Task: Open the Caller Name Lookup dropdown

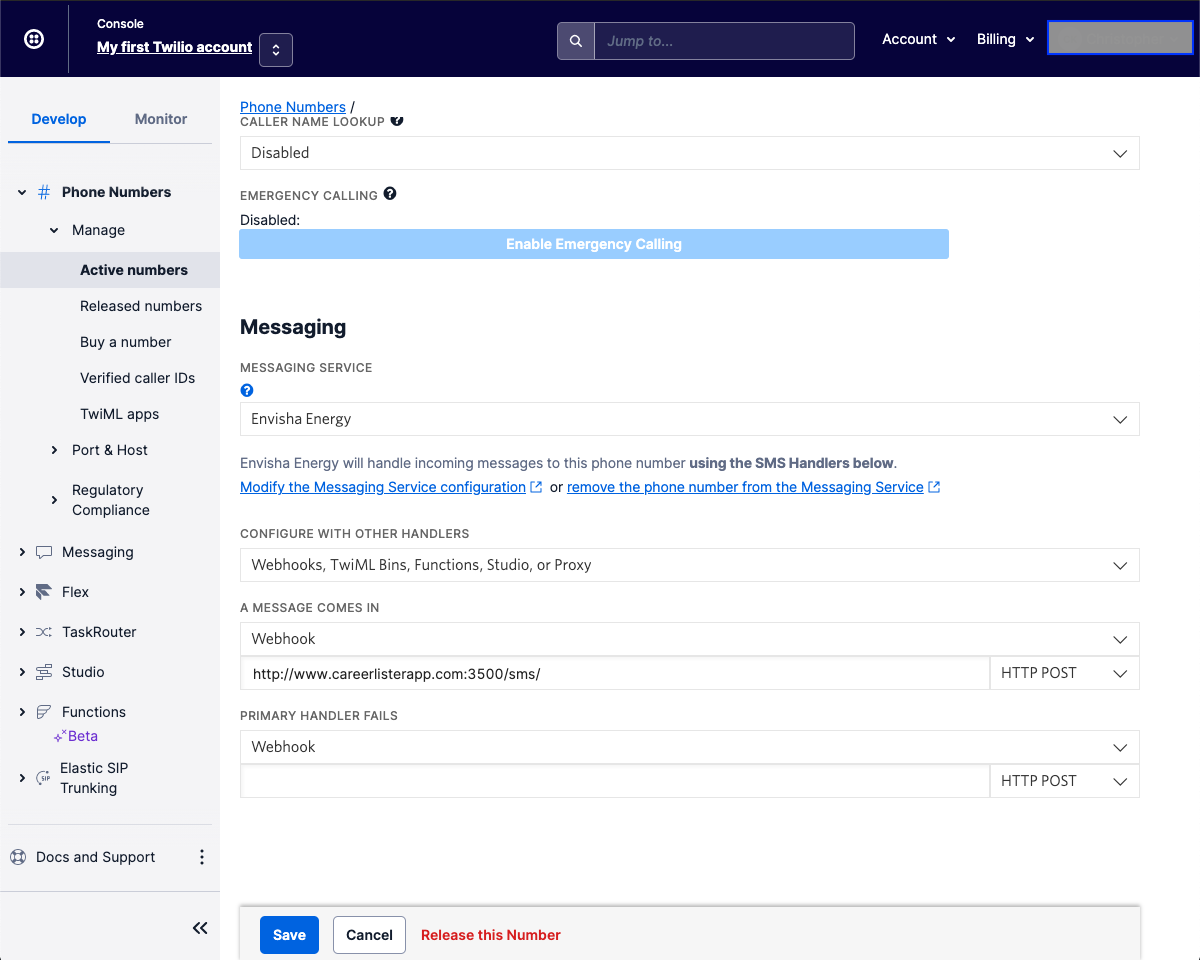Action: point(690,153)
